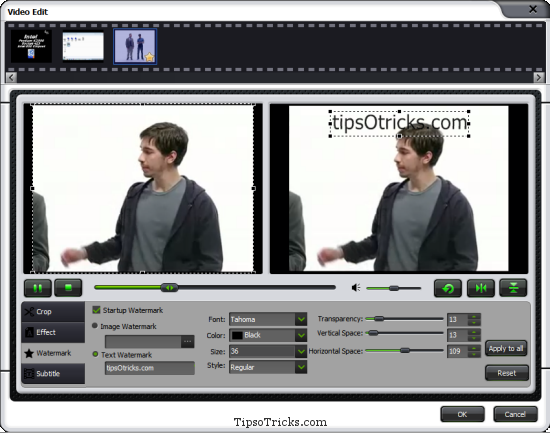Mute audio with the speaker icon
Screen dimensions: 550x433
(356, 288)
